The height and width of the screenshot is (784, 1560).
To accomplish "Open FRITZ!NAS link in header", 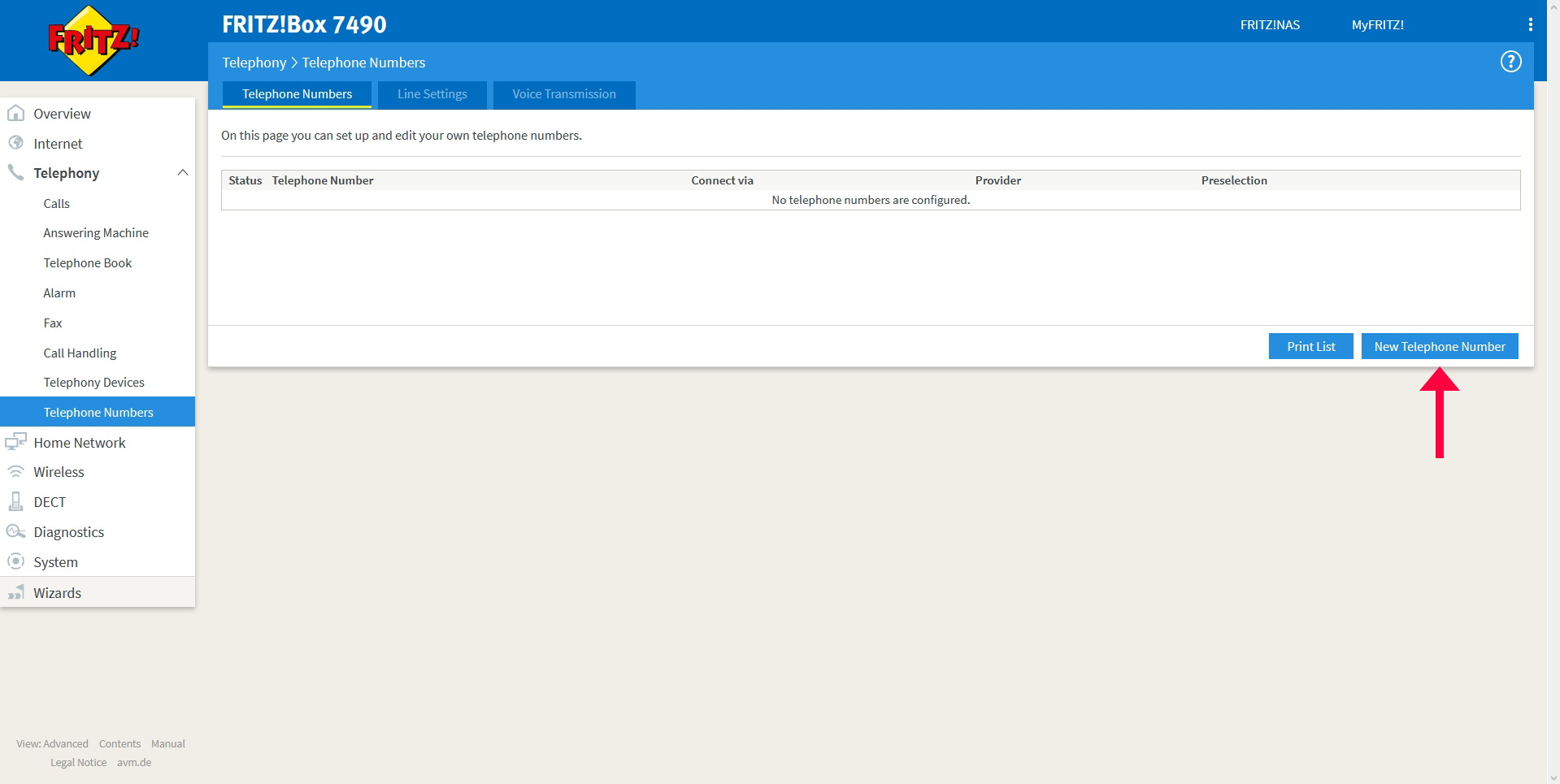I will point(1270,25).
